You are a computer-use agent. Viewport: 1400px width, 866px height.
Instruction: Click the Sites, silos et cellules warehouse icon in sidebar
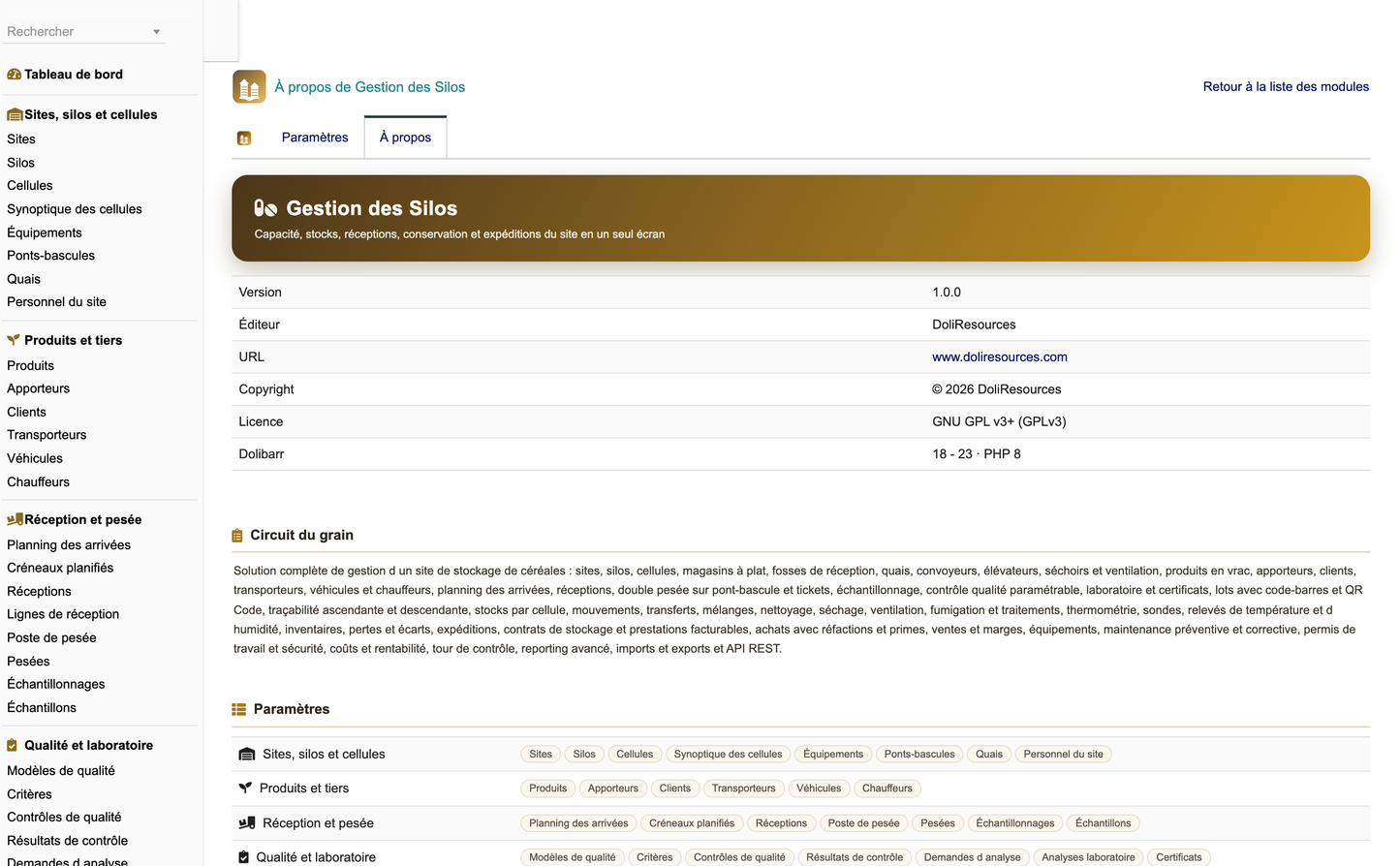click(x=15, y=114)
